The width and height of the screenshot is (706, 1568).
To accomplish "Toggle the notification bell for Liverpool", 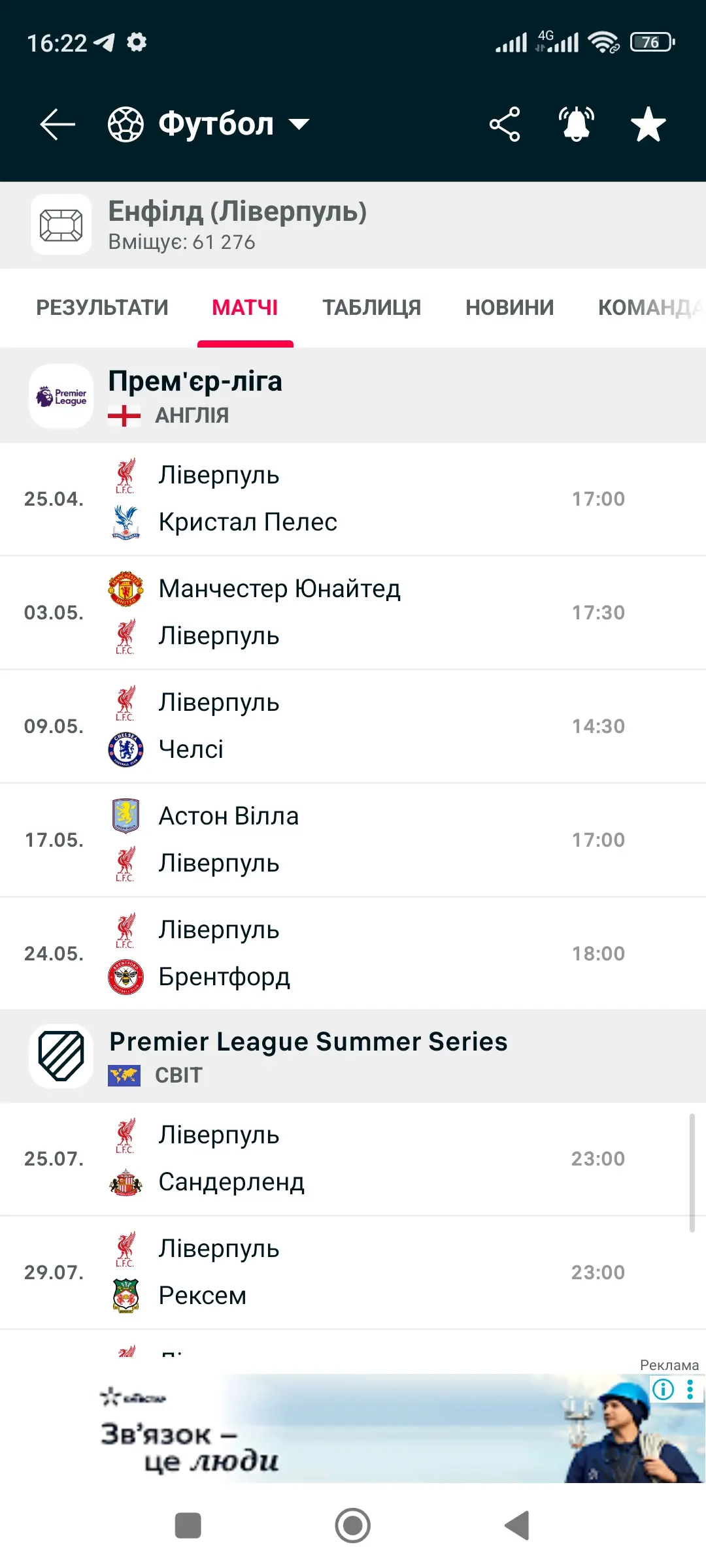I will pos(576,124).
